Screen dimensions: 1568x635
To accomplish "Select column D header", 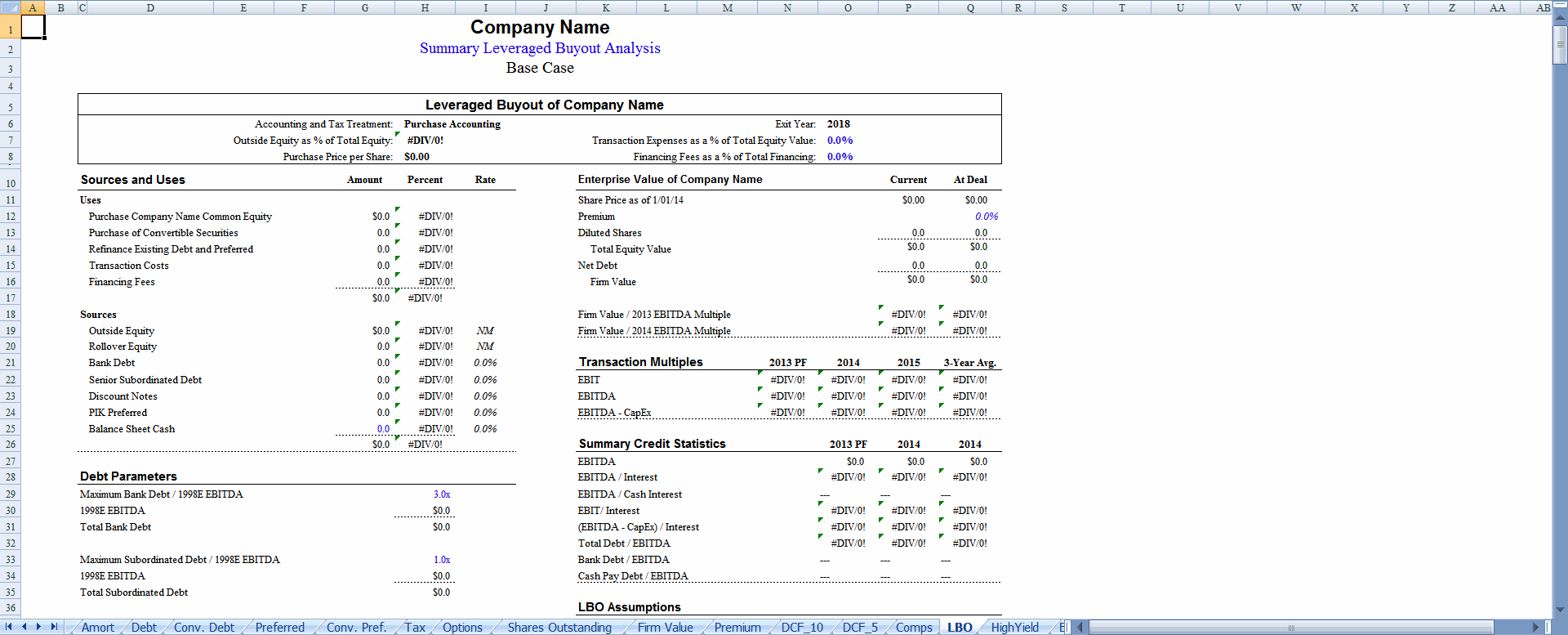I will 150,7.
